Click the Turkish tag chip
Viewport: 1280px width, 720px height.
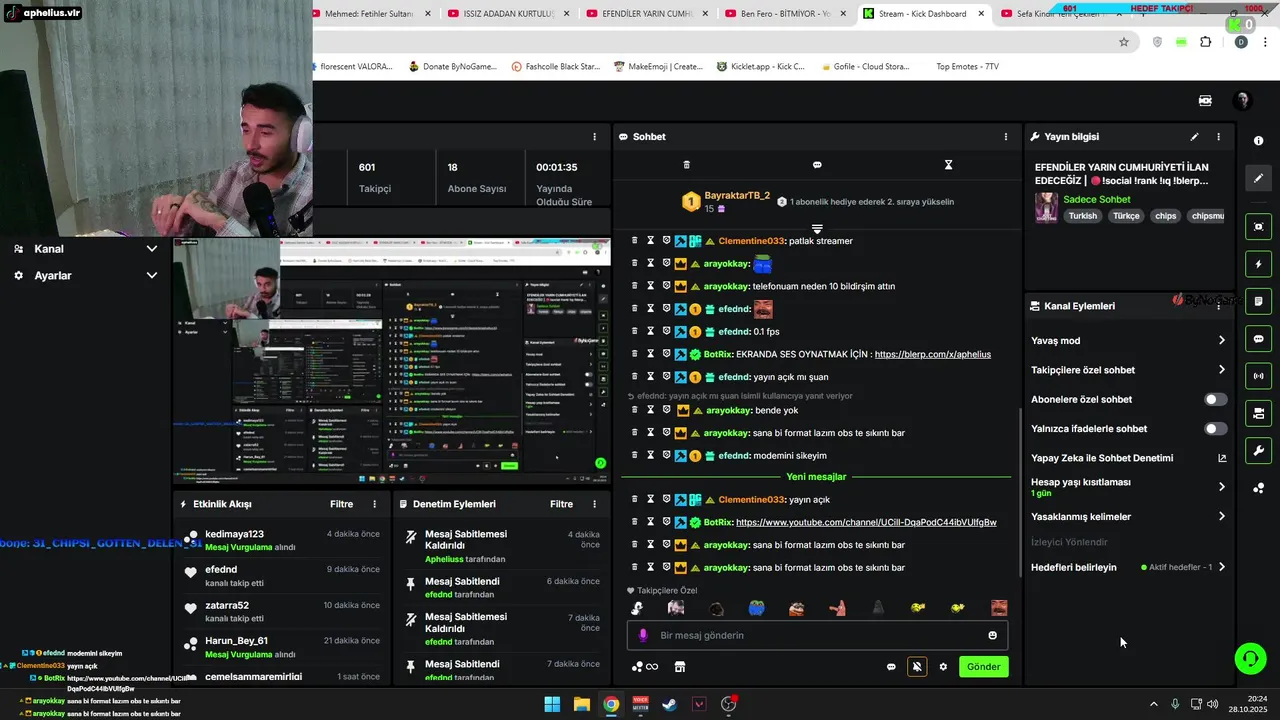pyautogui.click(x=1082, y=216)
